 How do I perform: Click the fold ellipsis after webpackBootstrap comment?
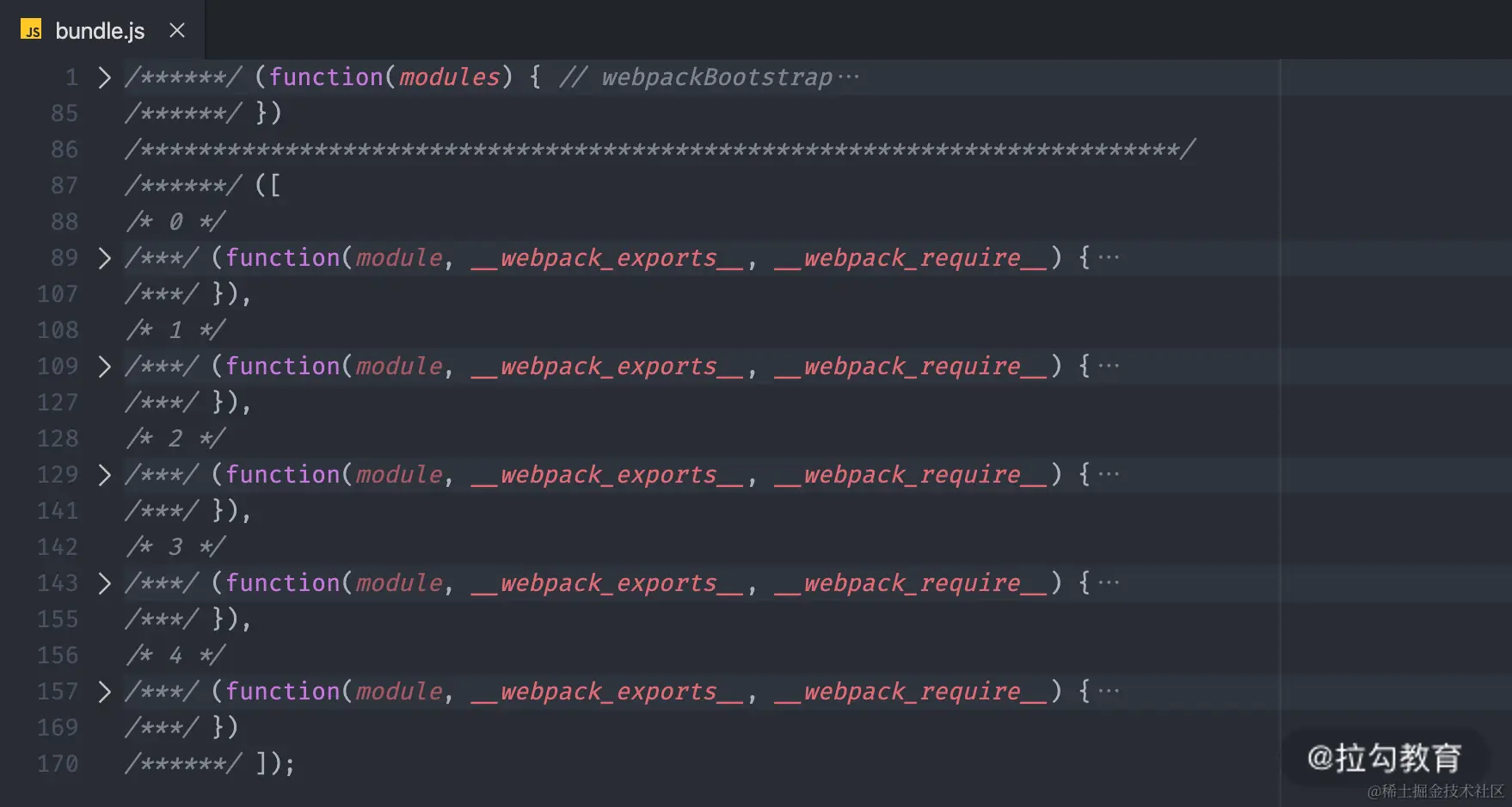point(848,77)
